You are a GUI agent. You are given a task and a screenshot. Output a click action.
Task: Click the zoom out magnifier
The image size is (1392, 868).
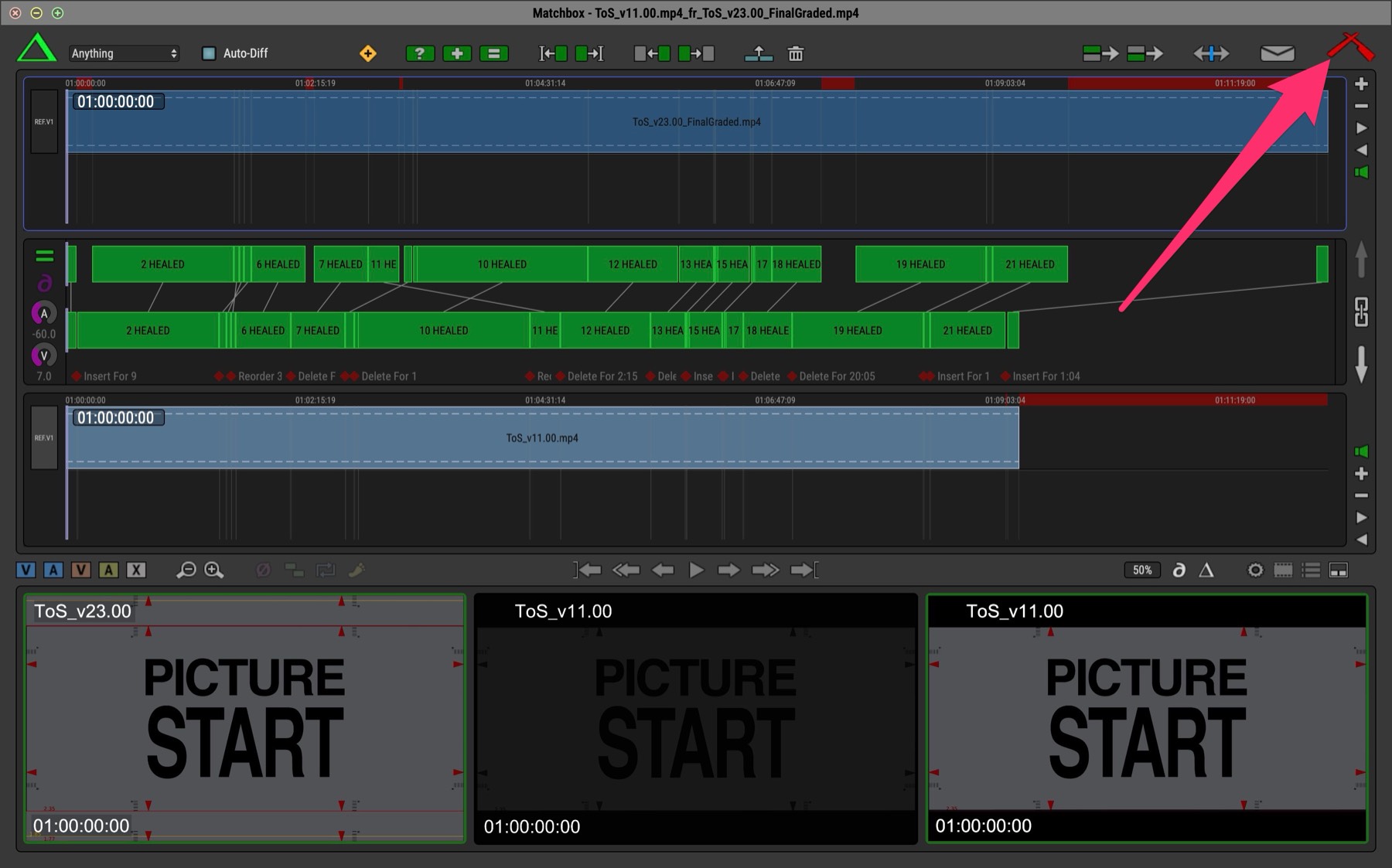click(186, 570)
